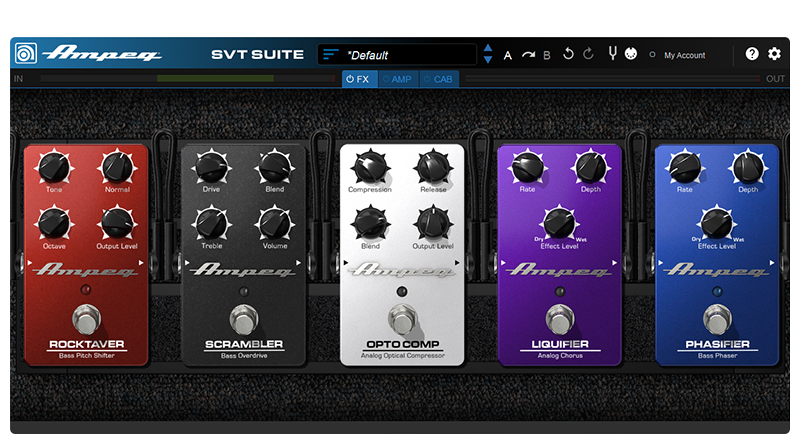Click the Rocktaver right move arrow
The width and height of the screenshot is (800, 440).
pos(141,263)
